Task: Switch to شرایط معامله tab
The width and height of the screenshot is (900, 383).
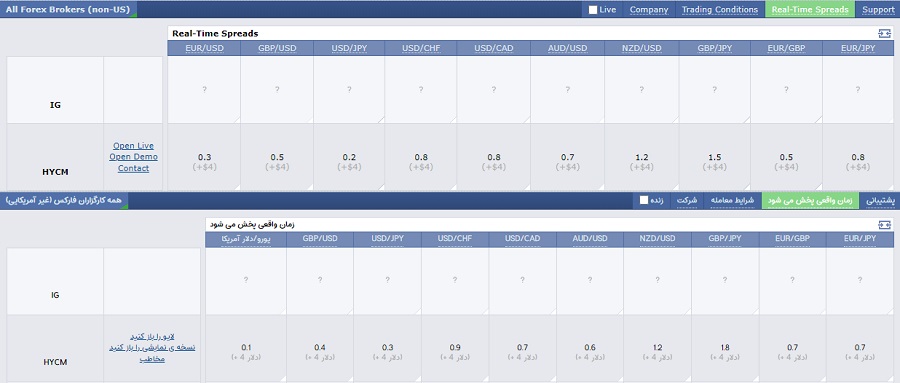Action: coord(732,200)
